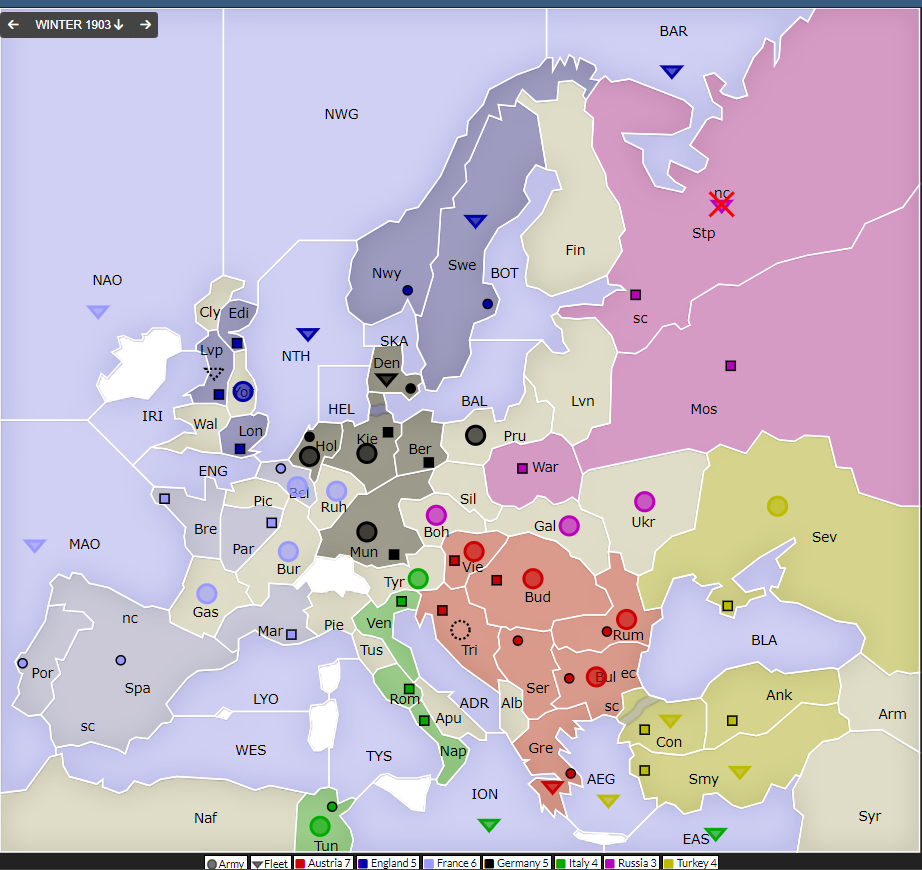Select the Austrian army in Rumania
This screenshot has height=870, width=922.
click(x=626, y=619)
